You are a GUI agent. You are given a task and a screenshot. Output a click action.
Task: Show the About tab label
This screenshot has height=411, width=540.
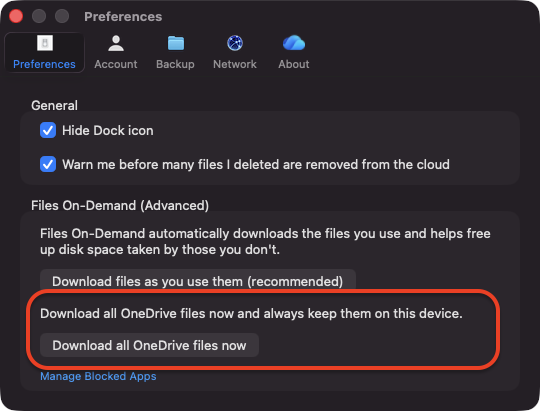294,64
